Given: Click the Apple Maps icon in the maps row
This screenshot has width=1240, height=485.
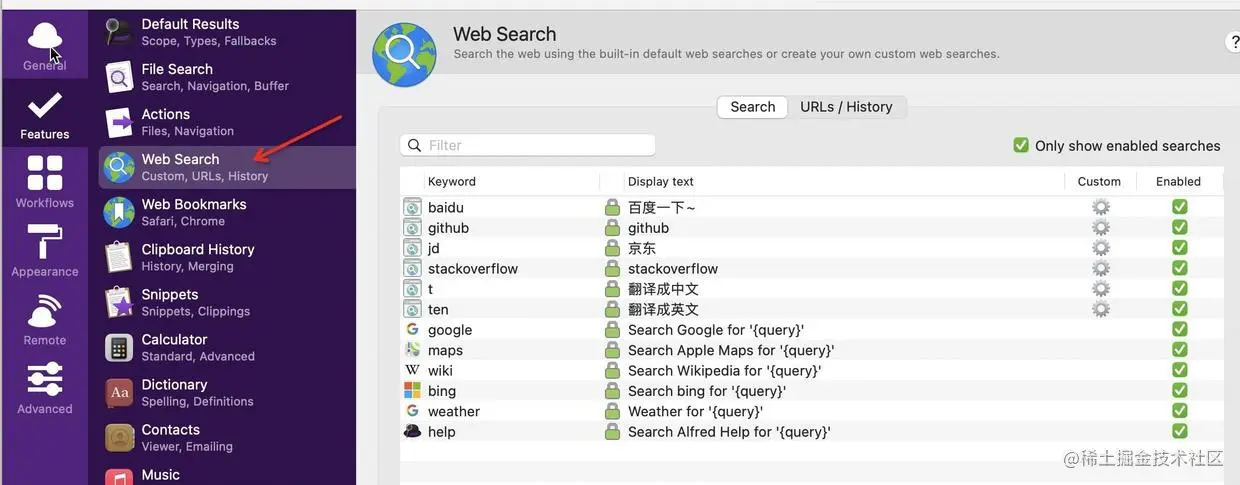Looking at the screenshot, I should [412, 350].
